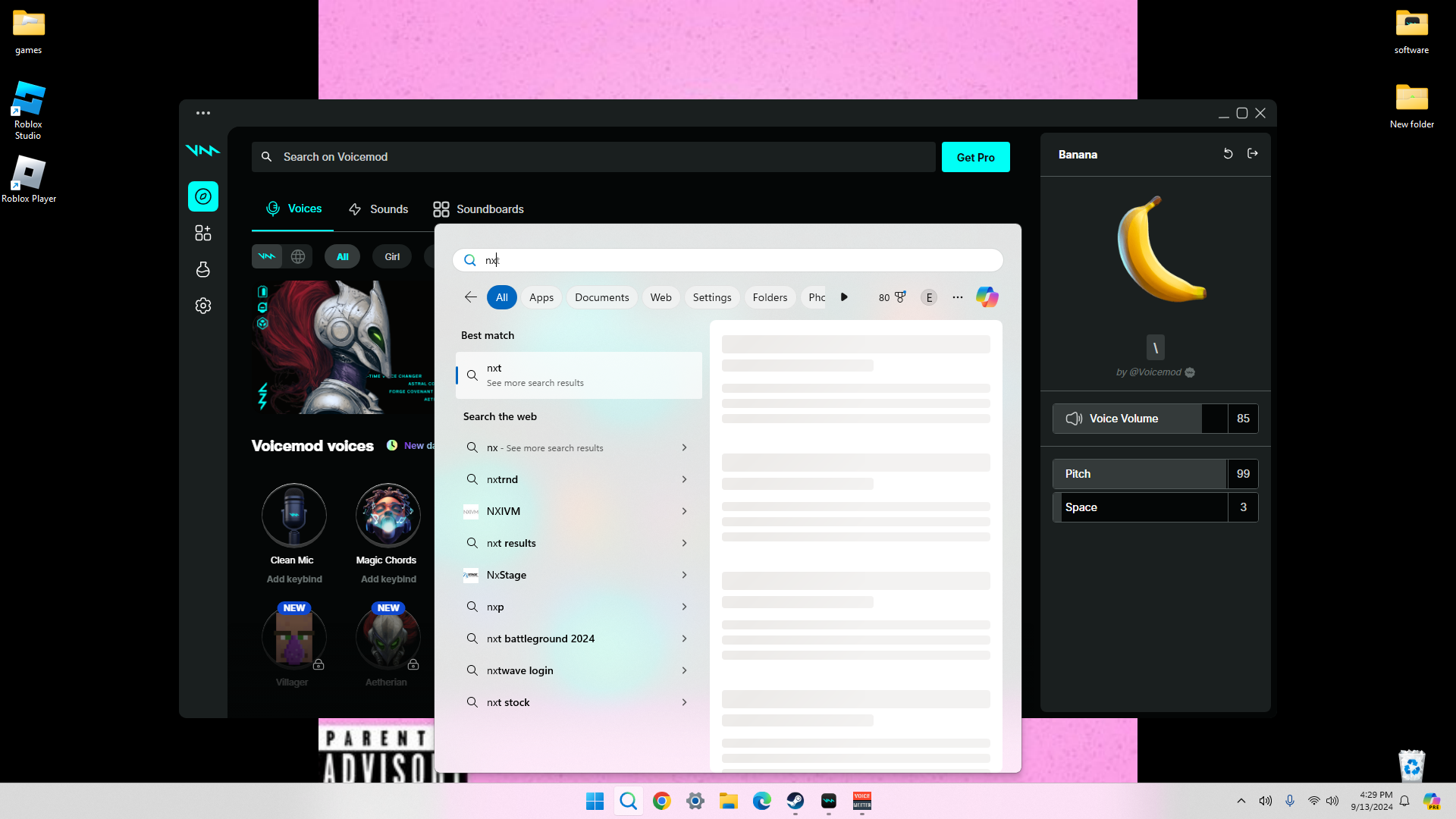This screenshot has height=819, width=1456.
Task: Open the Voicelab flask icon in sidebar
Action: click(203, 269)
